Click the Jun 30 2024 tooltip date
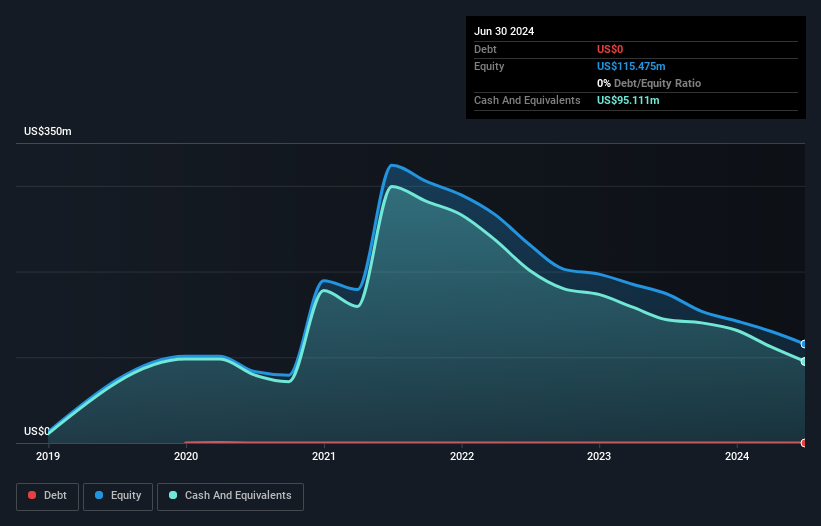Viewport: 821px width, 526px height. tap(504, 31)
